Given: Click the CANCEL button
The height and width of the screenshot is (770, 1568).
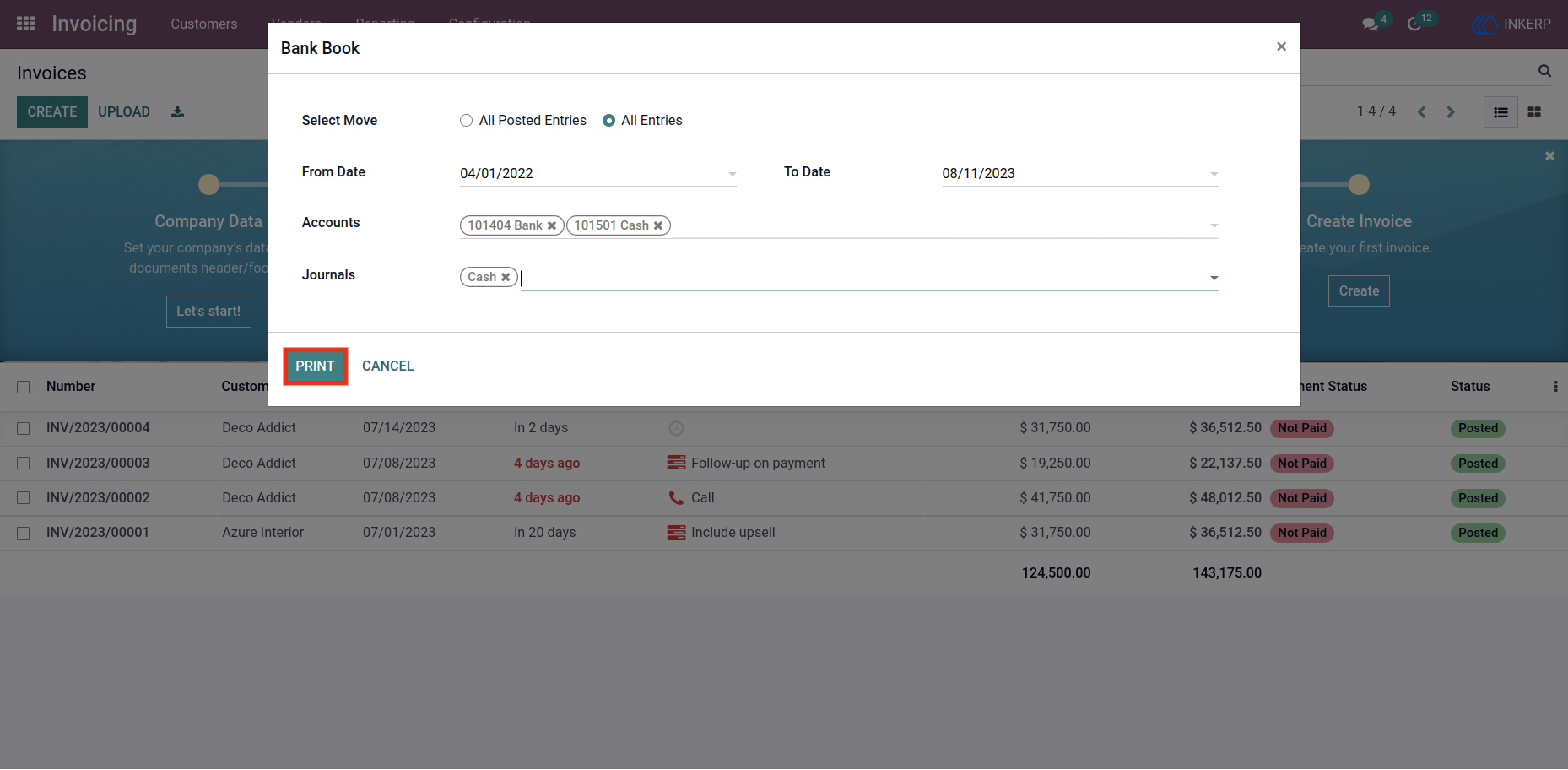Looking at the screenshot, I should click(x=388, y=366).
